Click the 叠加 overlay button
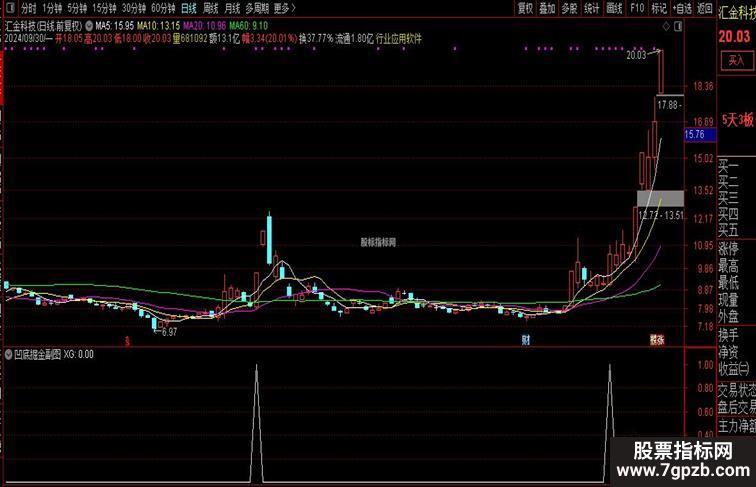 coord(547,8)
